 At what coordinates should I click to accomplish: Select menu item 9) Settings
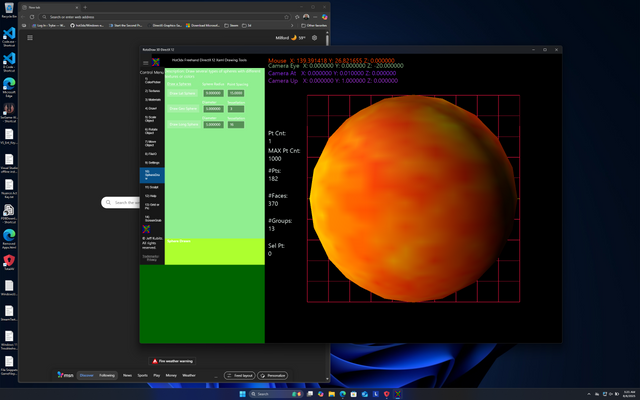click(x=152, y=162)
